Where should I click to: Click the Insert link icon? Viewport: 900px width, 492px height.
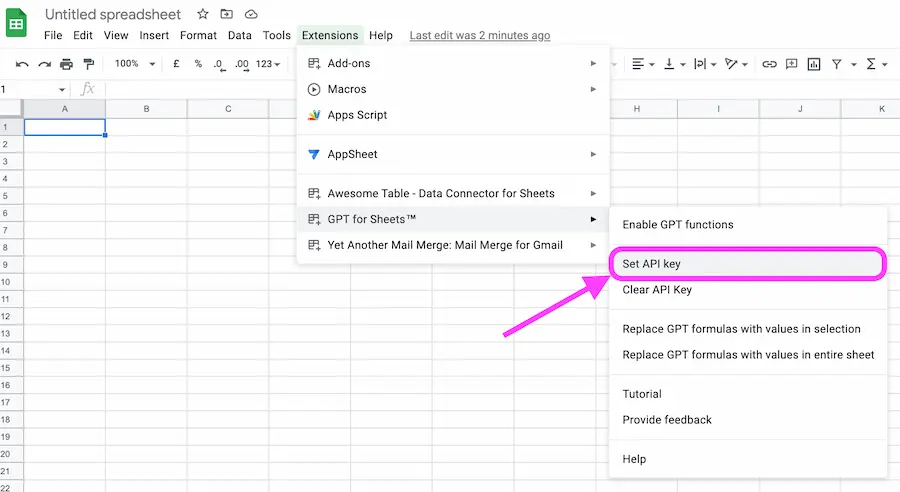click(769, 64)
